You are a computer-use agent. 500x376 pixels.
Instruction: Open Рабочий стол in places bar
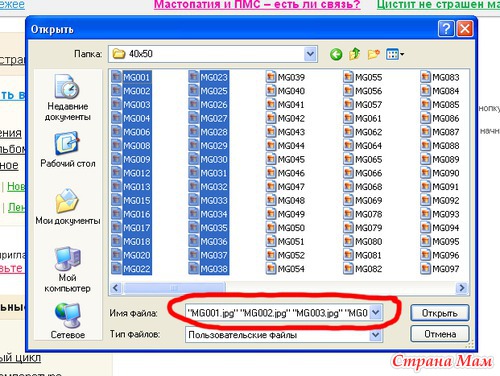pos(68,149)
